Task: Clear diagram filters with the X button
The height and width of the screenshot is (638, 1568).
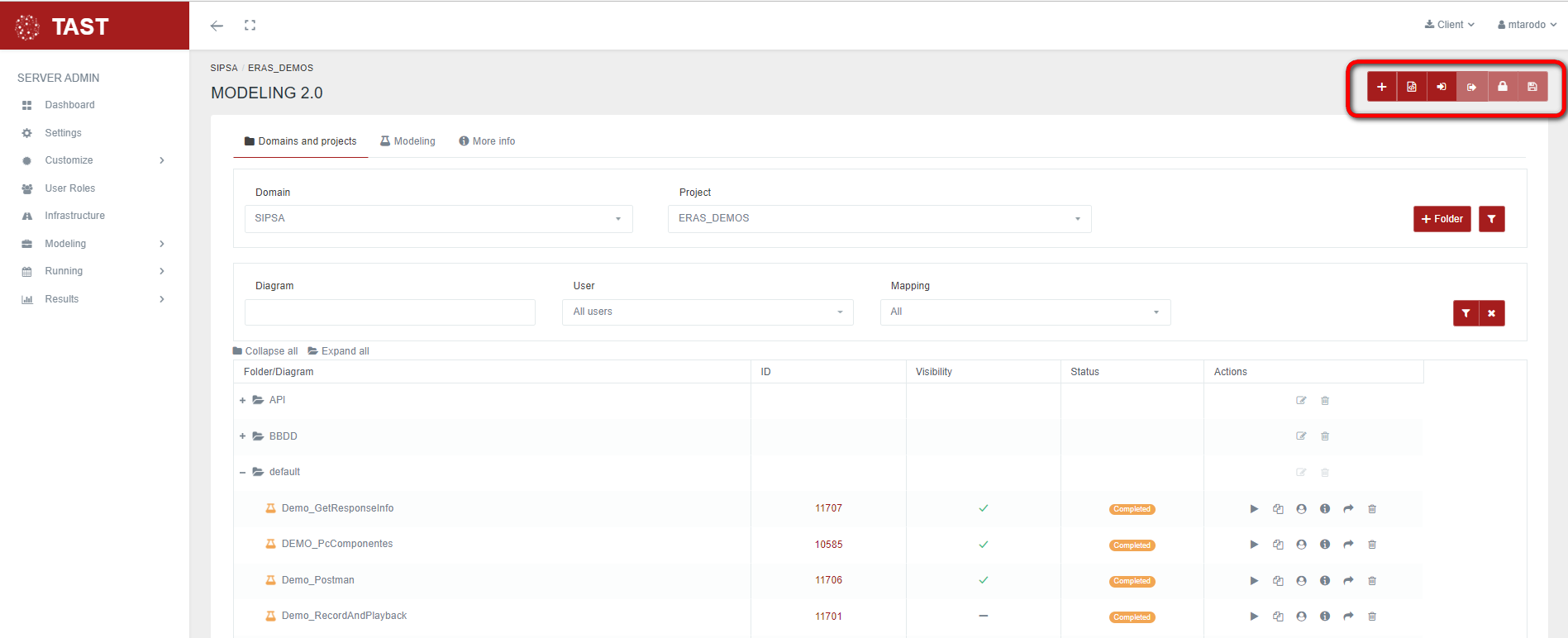Action: 1491,313
